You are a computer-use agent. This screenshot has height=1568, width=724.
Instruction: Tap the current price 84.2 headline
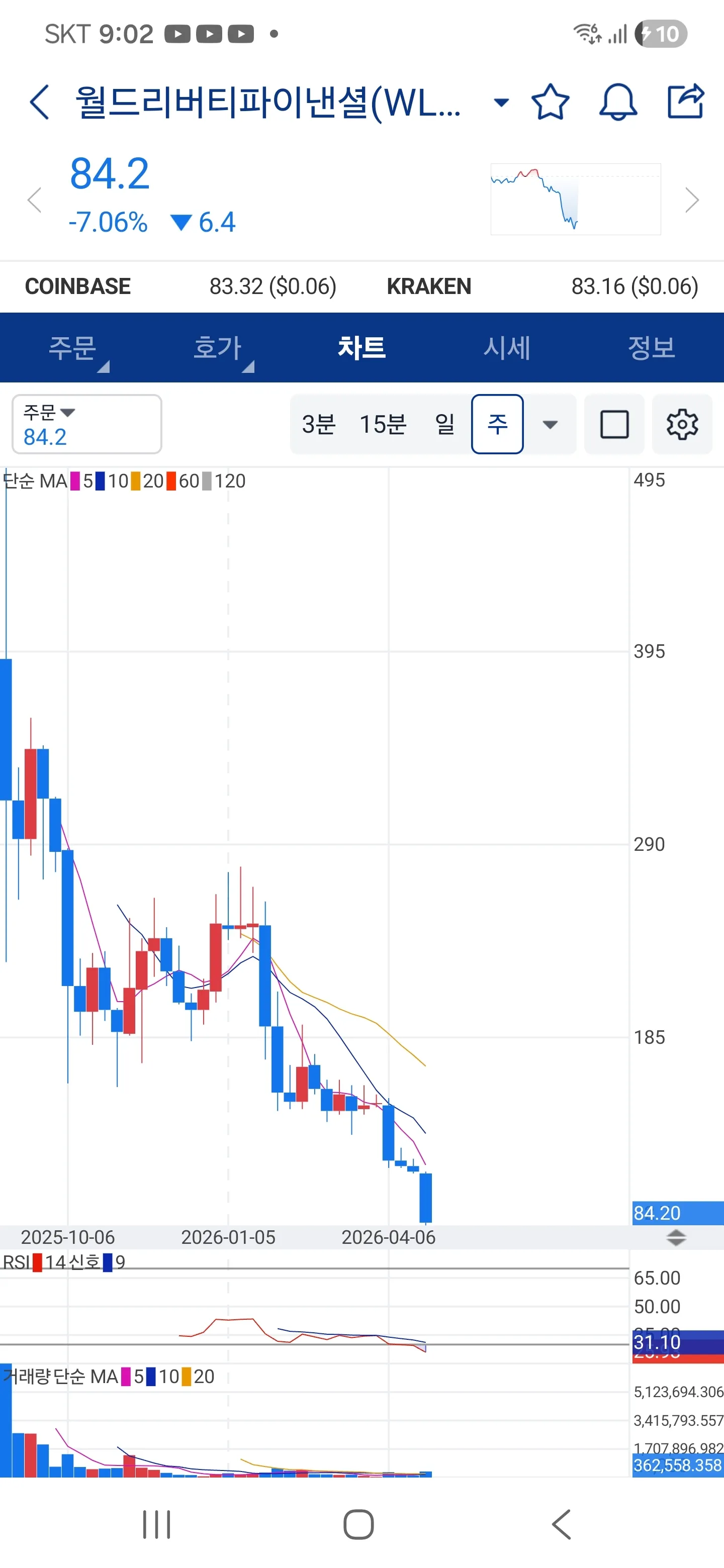pyautogui.click(x=110, y=173)
